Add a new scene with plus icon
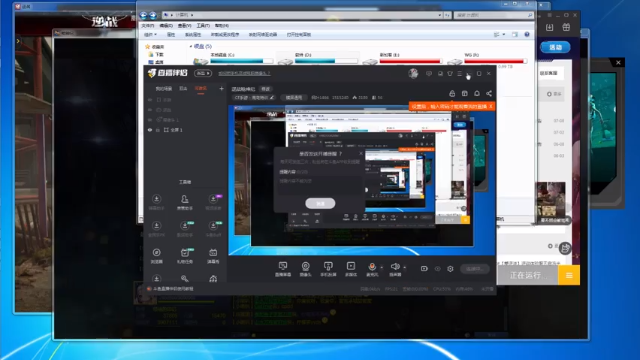Screen dimensions: 640x360 coord(221,88)
